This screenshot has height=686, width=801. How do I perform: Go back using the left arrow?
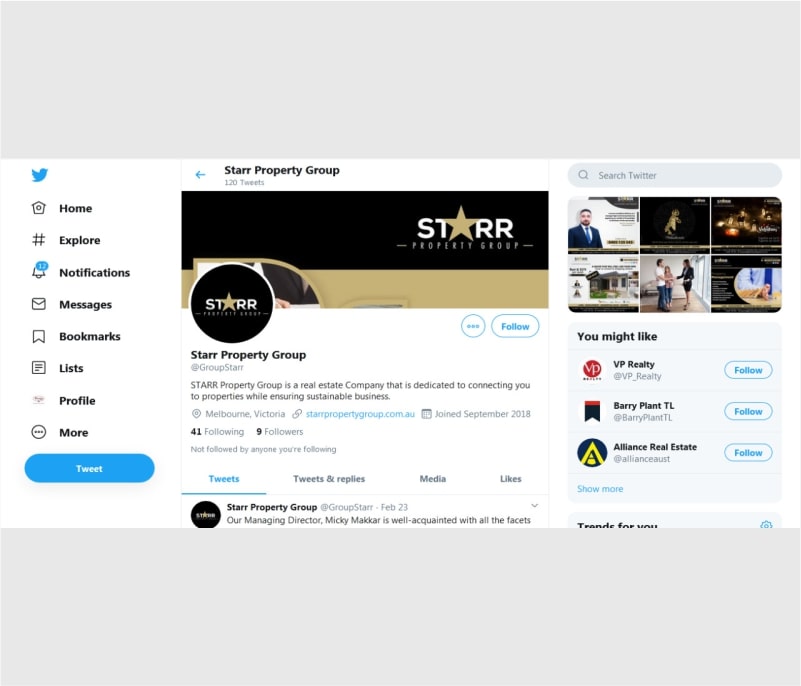click(x=200, y=175)
